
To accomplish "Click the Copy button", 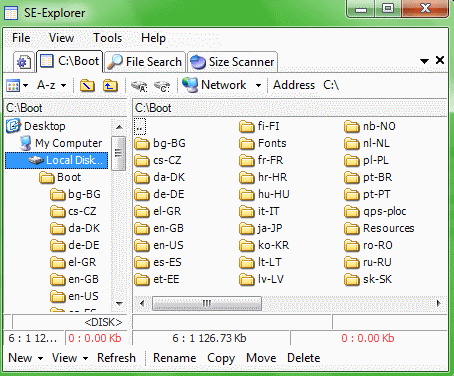I will pos(221,358).
